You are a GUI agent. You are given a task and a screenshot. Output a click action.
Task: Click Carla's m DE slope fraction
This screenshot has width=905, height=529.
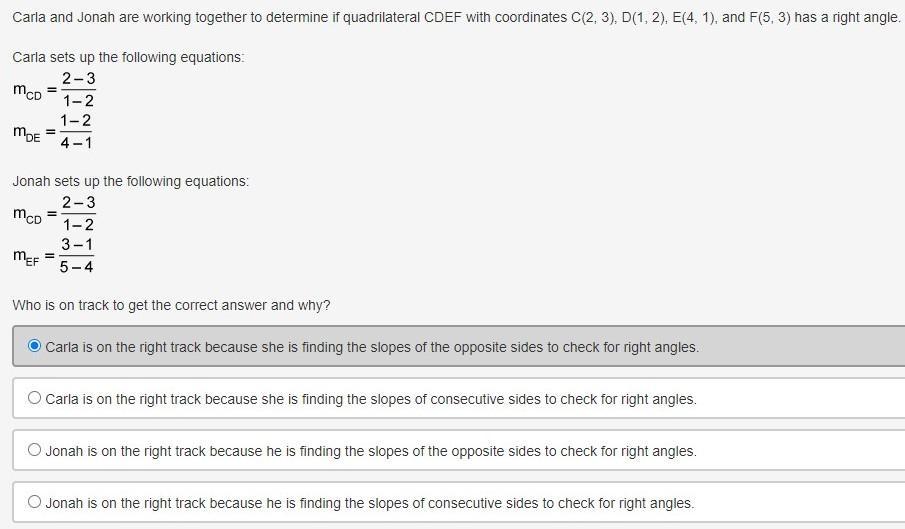point(76,132)
